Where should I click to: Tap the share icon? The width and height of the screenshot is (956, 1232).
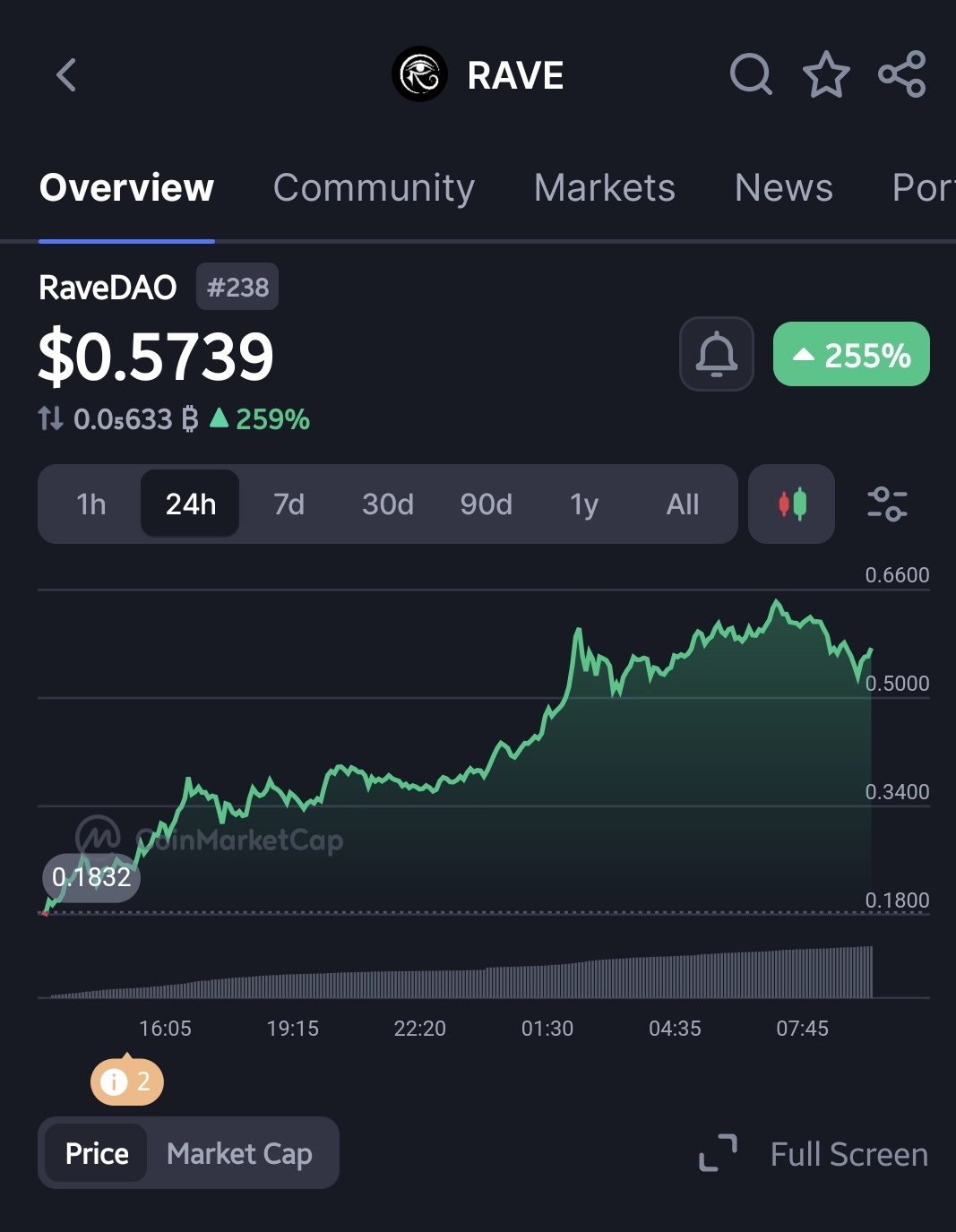pos(901,74)
